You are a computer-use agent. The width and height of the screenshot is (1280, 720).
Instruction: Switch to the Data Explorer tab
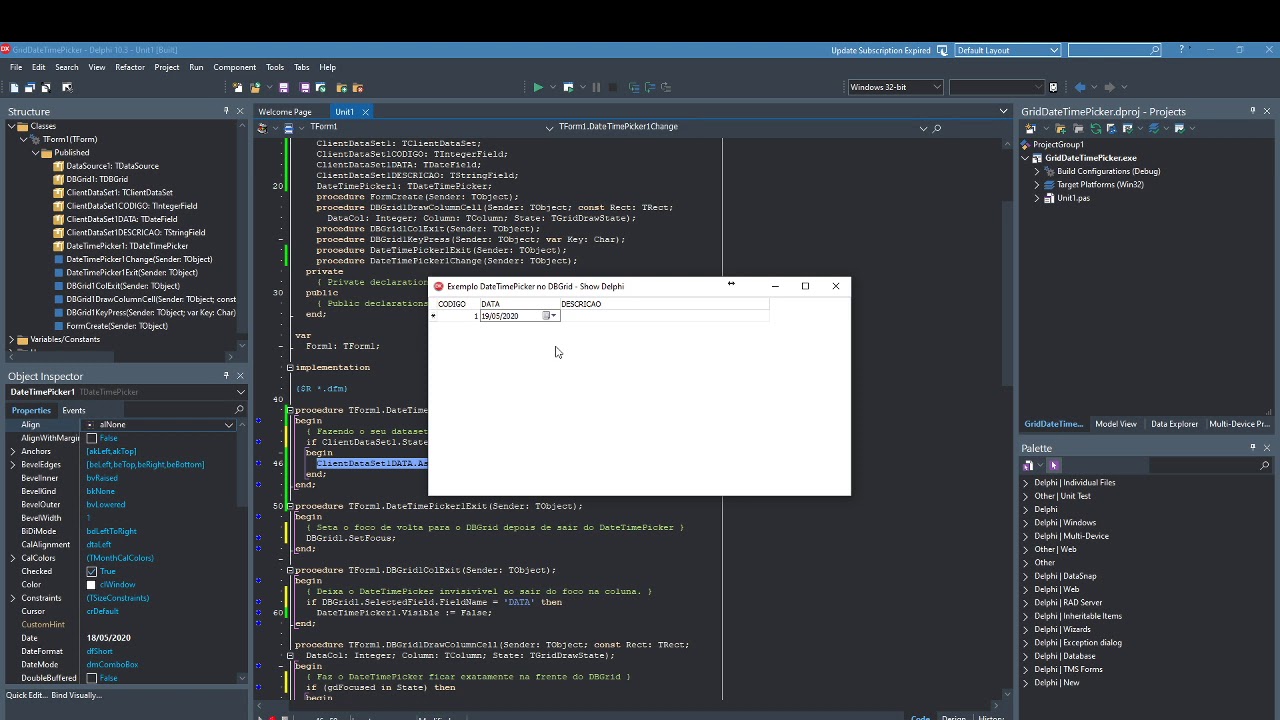pos(1174,424)
